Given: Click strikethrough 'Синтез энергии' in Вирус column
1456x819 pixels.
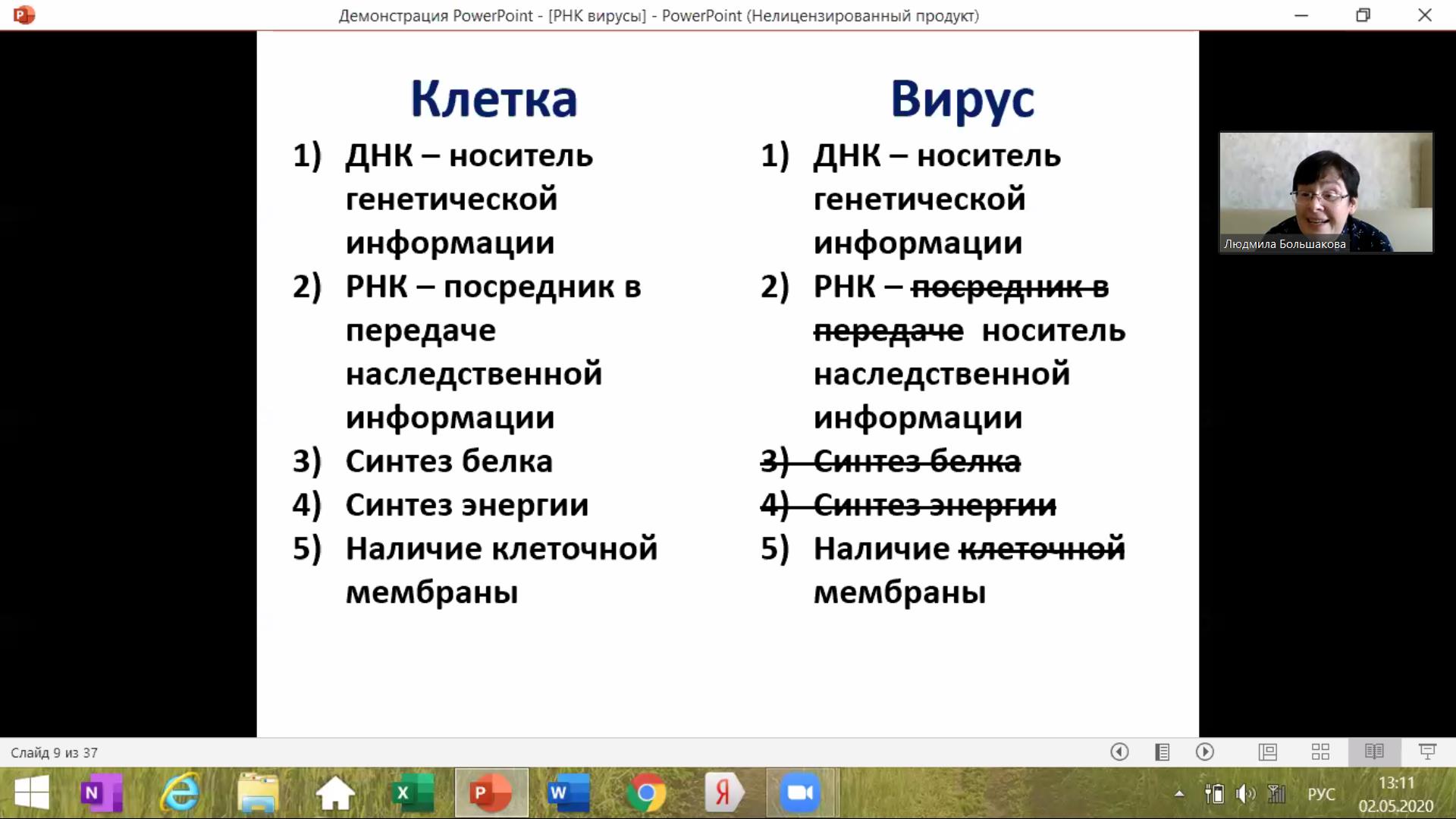Looking at the screenshot, I should [x=934, y=505].
